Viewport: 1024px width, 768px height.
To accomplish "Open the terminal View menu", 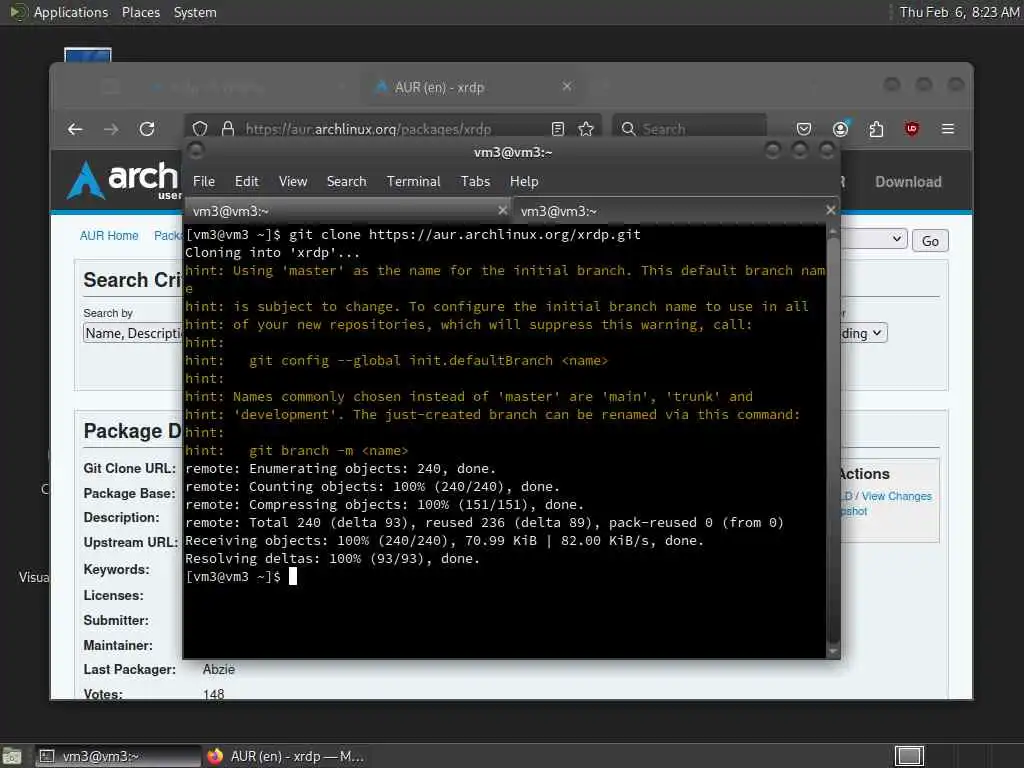I will click(293, 182).
